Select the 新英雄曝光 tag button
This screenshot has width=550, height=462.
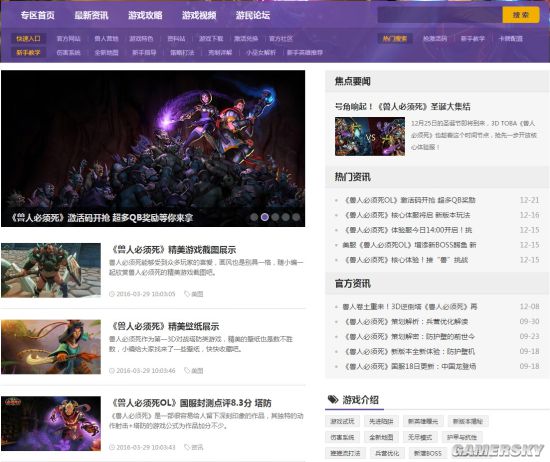423,421
